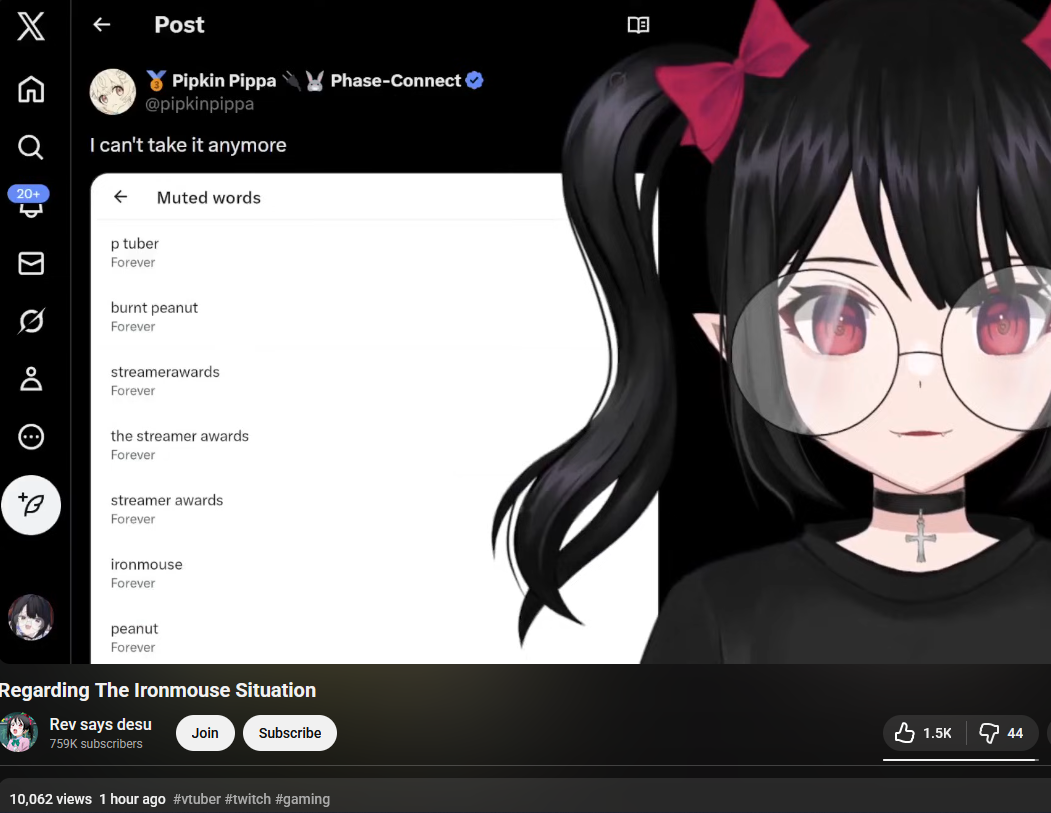Image resolution: width=1051 pixels, height=813 pixels.
Task: Click the blue verified checkmark badge
Action: (475, 80)
